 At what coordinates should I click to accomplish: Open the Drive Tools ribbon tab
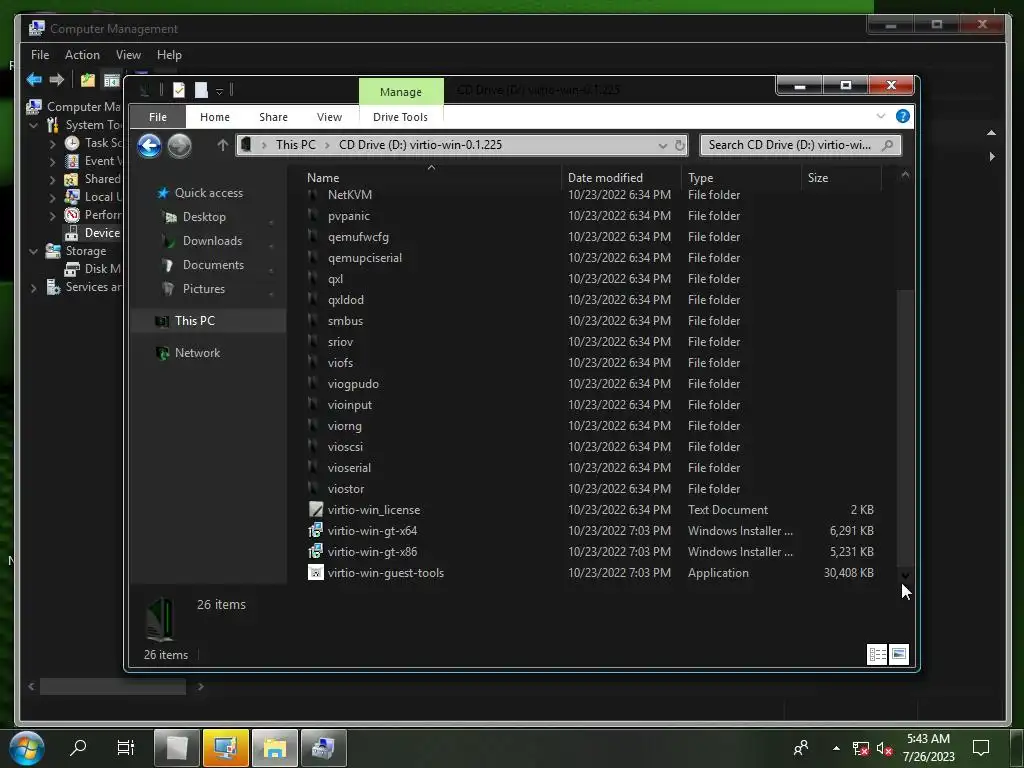click(400, 117)
